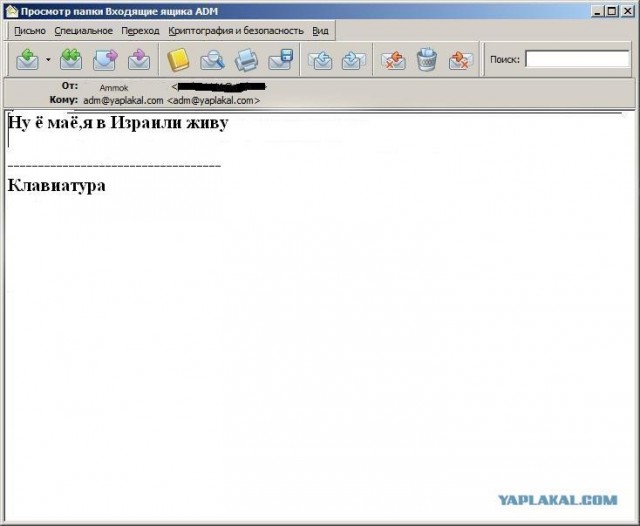Minimize the message viewer window
The width and height of the screenshot is (640, 526).
pyautogui.click(x=598, y=11)
